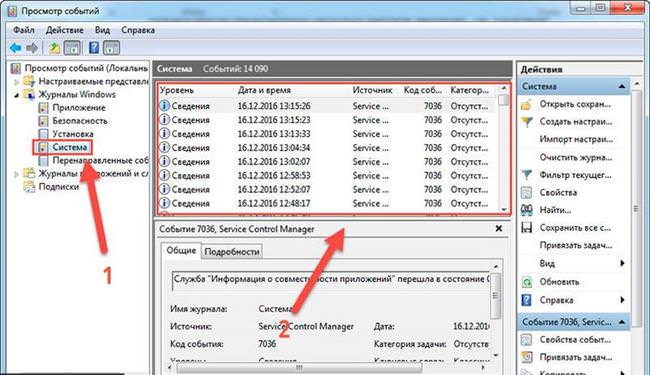Open the Вид submenu arrow in actions
Image resolution: width=650 pixels, height=375 pixels.
point(622,264)
